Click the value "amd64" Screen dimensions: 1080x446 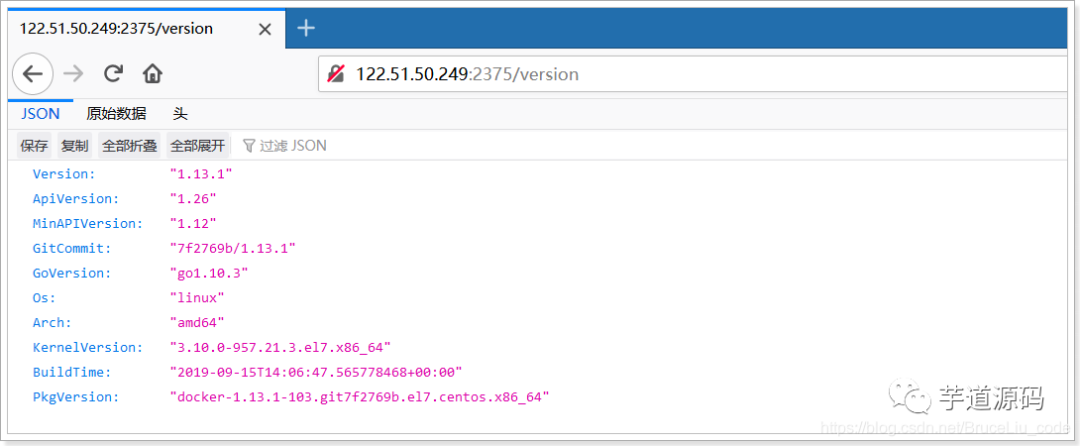(x=198, y=323)
